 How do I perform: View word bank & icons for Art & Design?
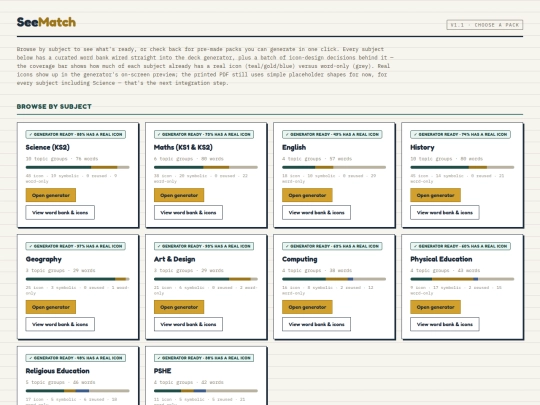(188, 324)
